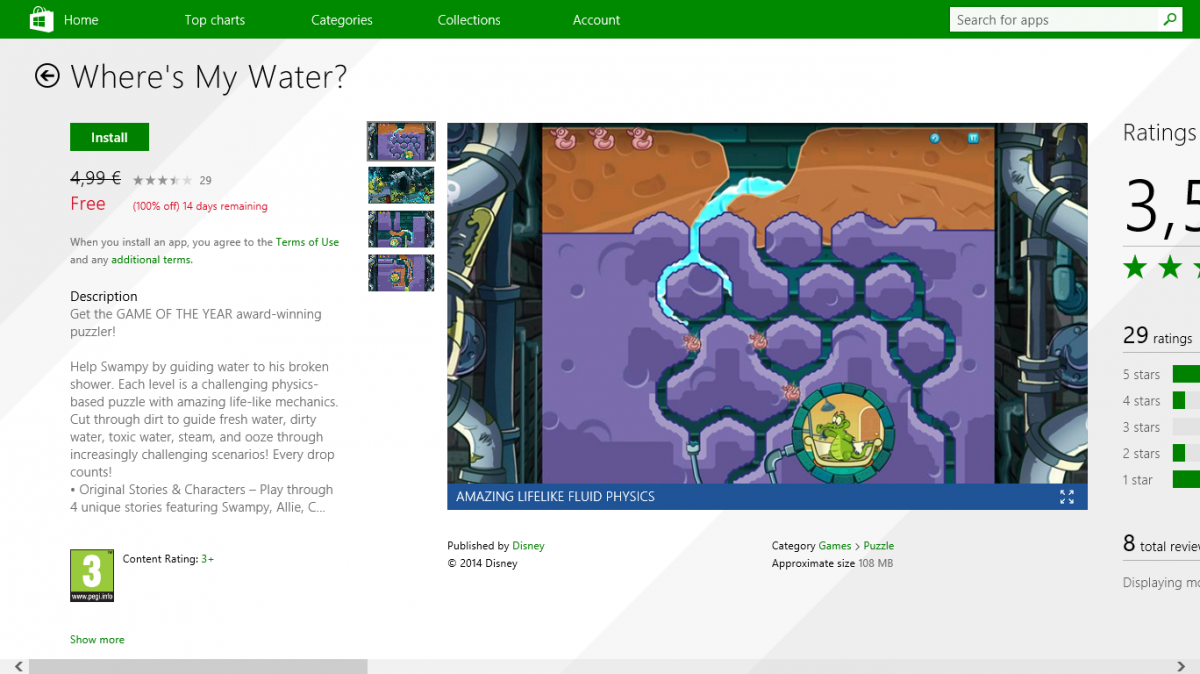Open publisher Disney's page
This screenshot has width=1200, height=674.
coord(528,546)
